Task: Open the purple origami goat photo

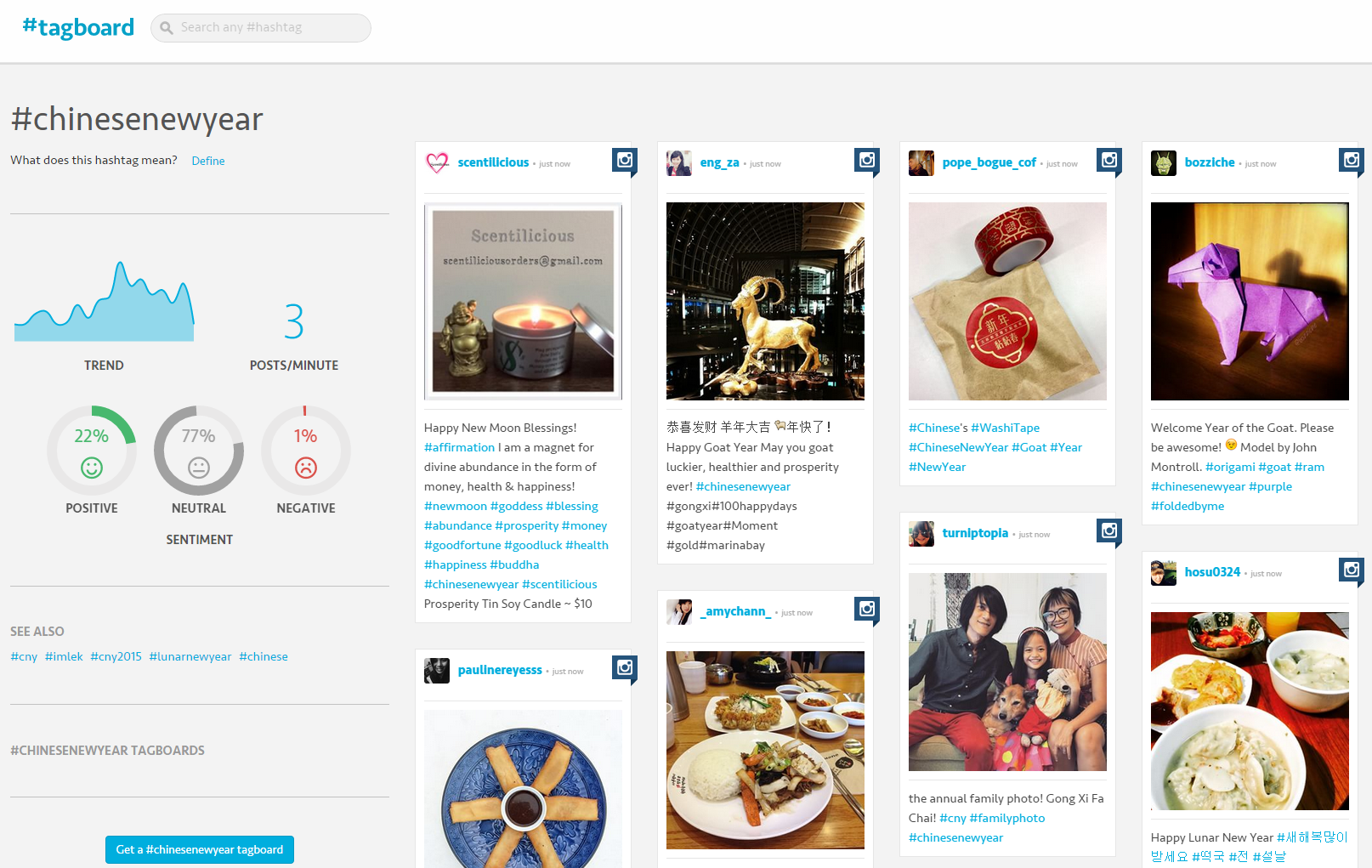Action: tap(1250, 301)
